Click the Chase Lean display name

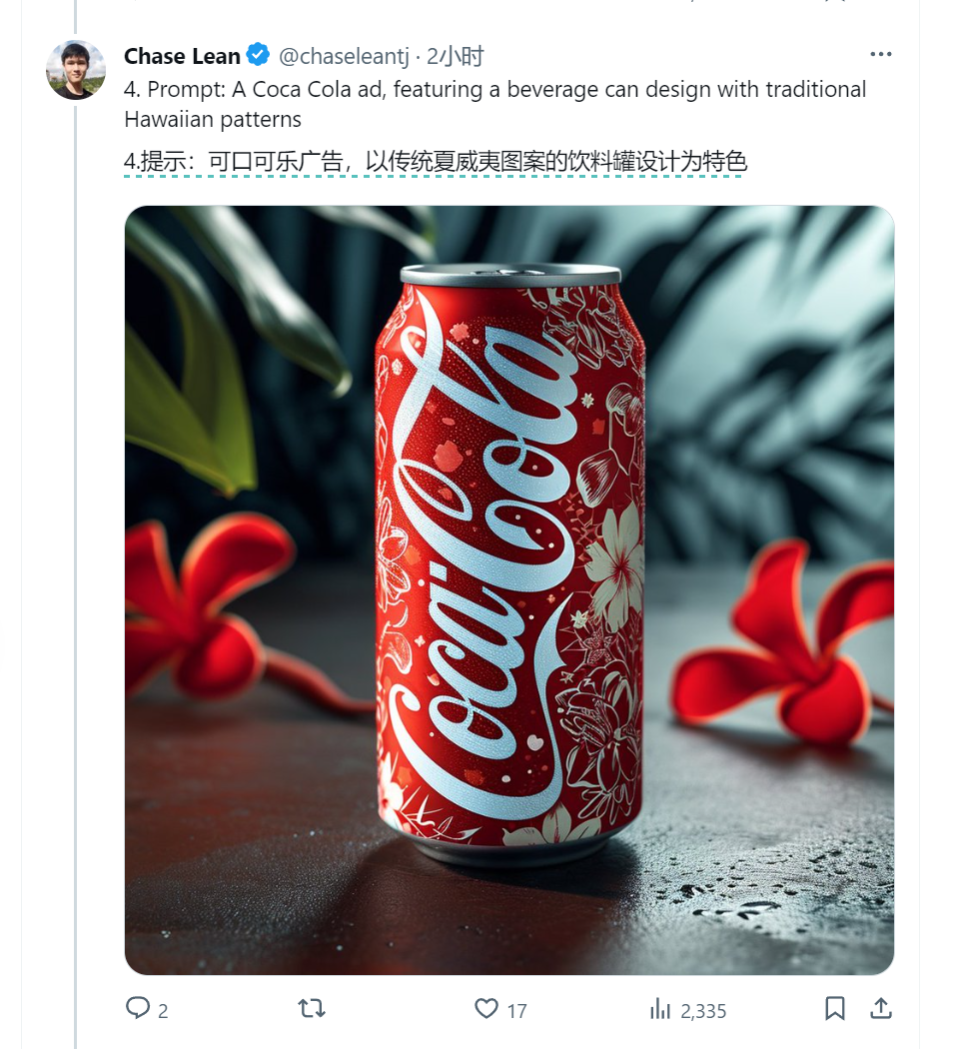pyautogui.click(x=182, y=56)
